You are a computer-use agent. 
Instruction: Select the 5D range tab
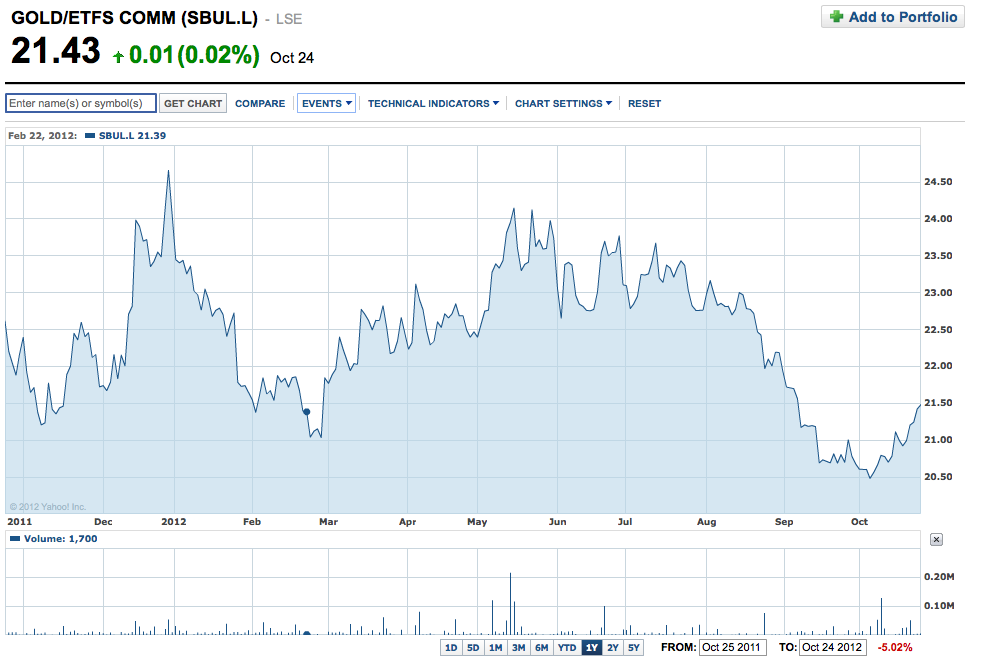tap(473, 648)
